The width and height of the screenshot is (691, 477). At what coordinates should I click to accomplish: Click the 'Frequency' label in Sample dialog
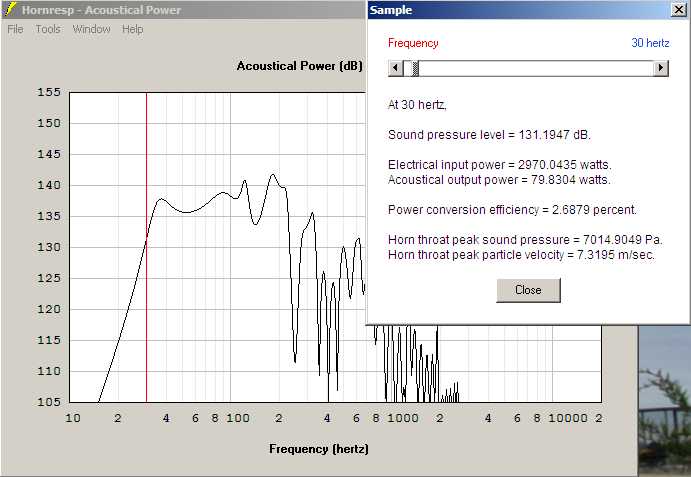413,43
